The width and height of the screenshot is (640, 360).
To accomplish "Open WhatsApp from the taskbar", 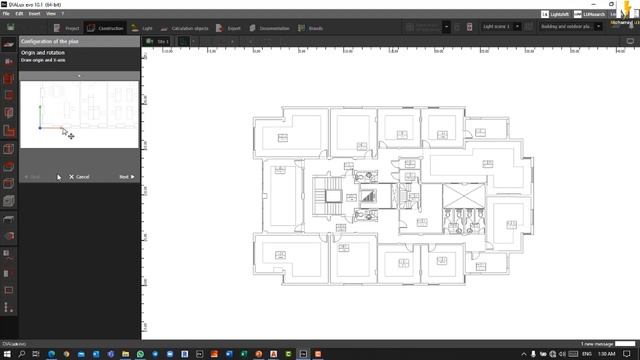I will point(140,354).
